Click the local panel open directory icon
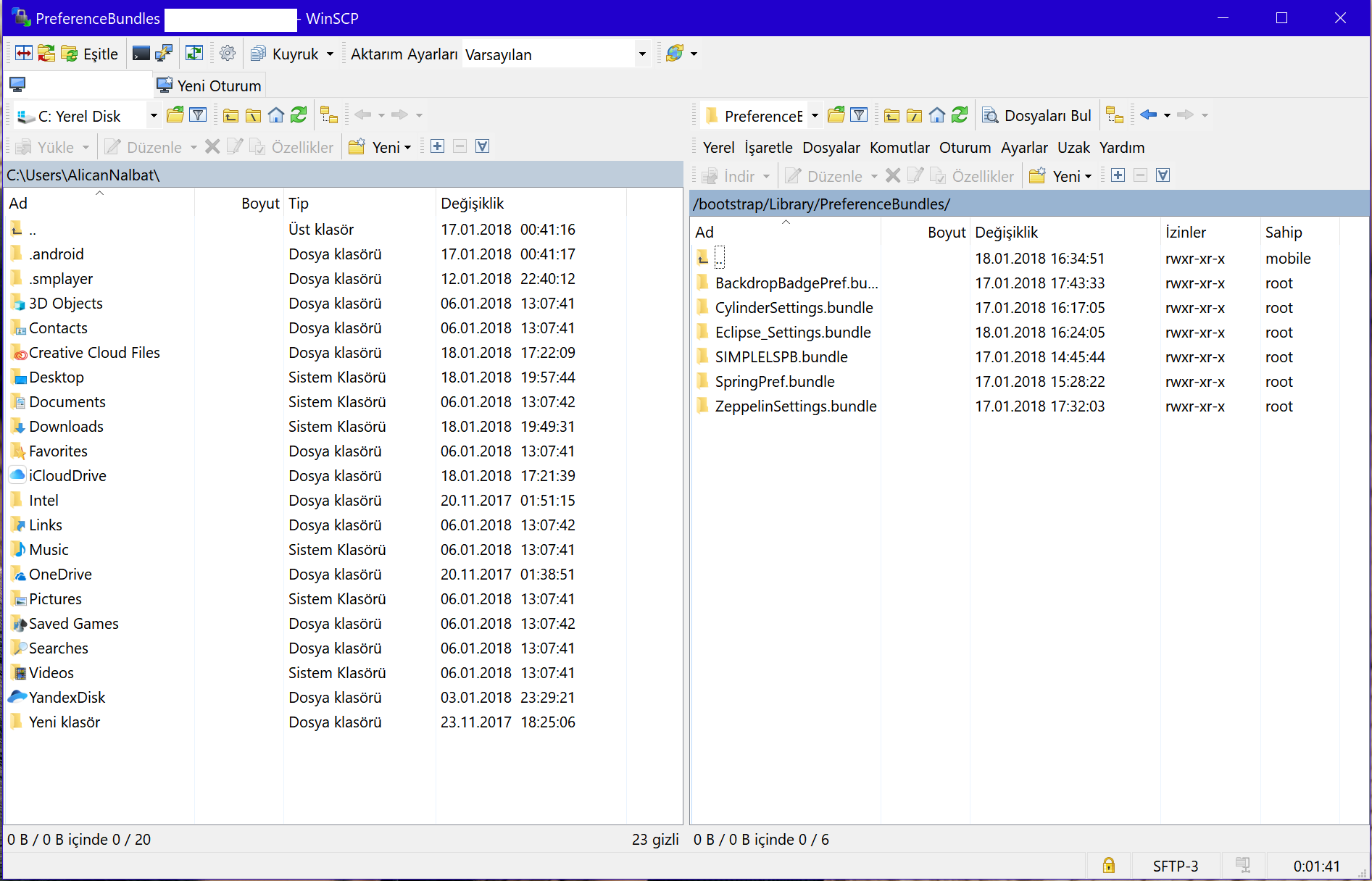The height and width of the screenshot is (881, 1372). click(175, 115)
